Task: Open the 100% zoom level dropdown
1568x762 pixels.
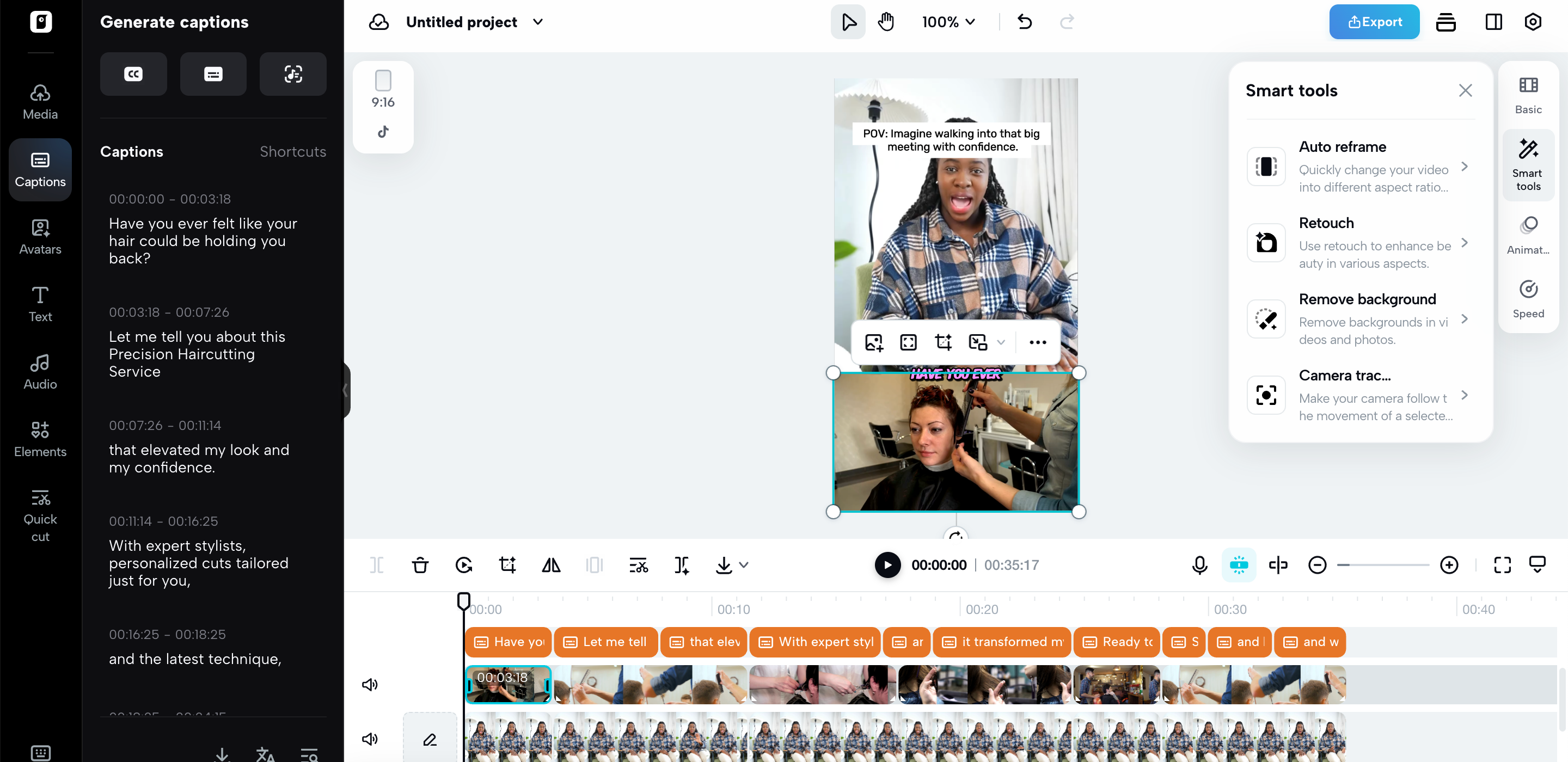Action: pos(948,22)
